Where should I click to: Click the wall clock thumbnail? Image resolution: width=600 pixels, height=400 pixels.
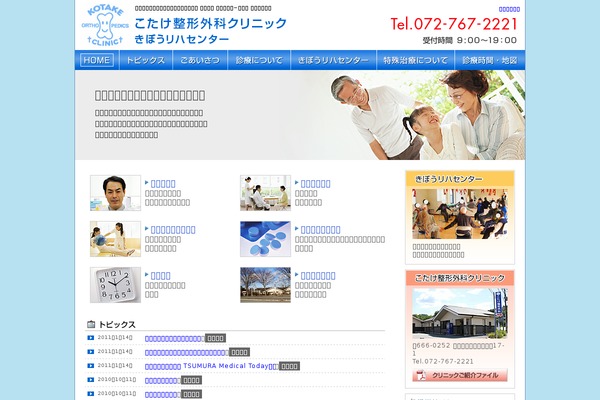click(116, 285)
